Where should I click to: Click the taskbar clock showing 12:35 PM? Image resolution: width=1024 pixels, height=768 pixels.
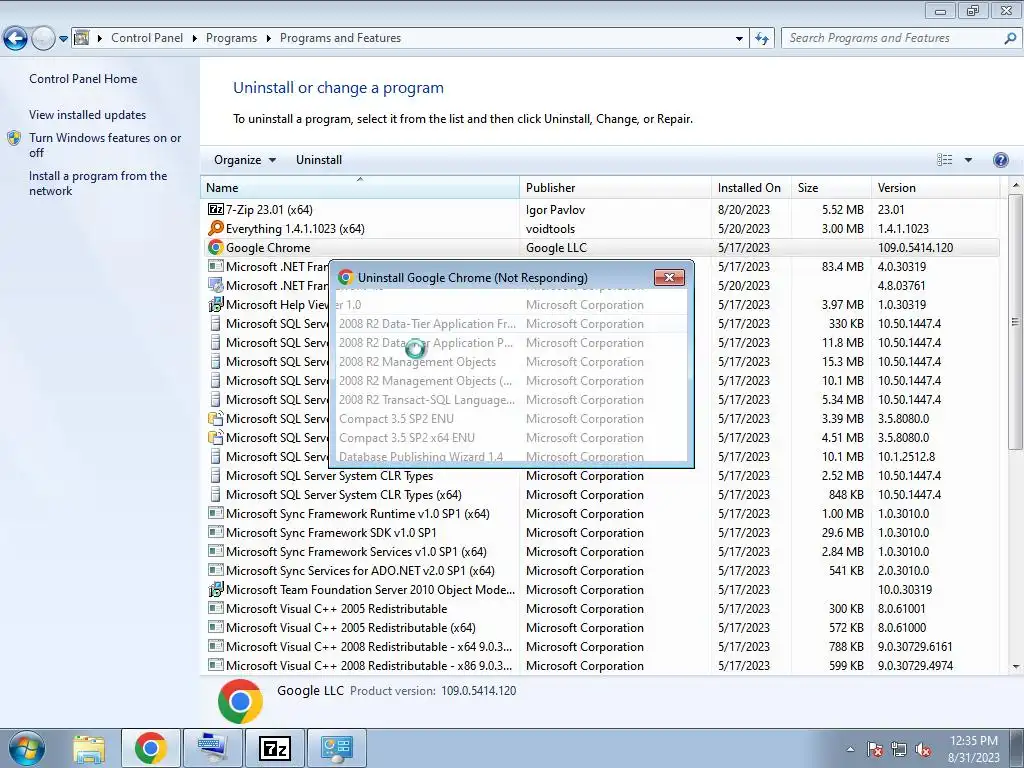tap(974, 749)
